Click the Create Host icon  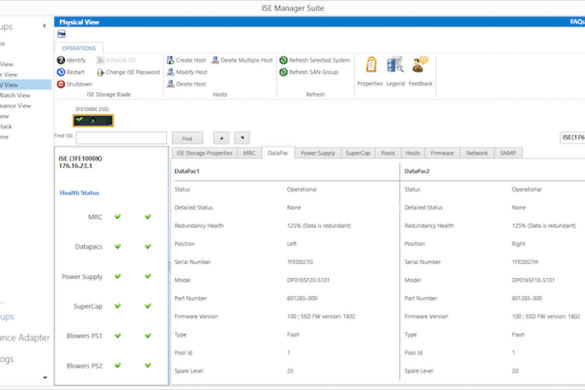[x=171, y=60]
